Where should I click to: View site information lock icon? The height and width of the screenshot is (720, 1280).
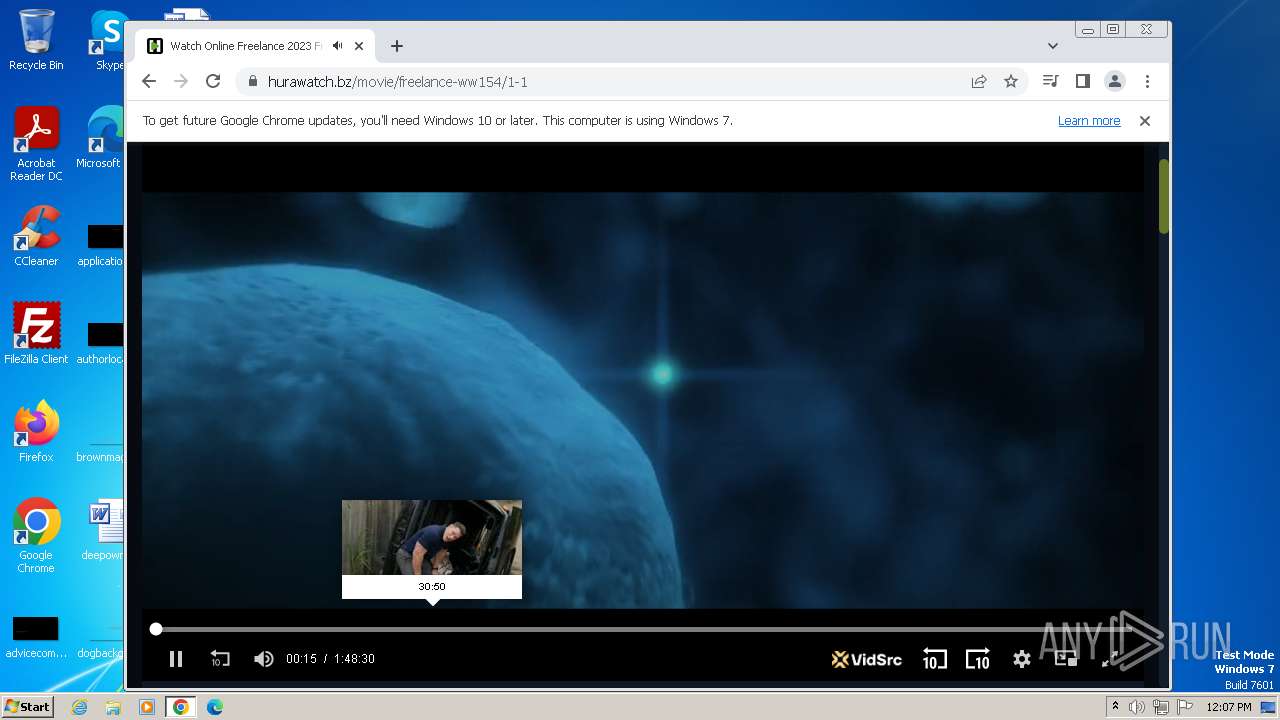tap(252, 82)
